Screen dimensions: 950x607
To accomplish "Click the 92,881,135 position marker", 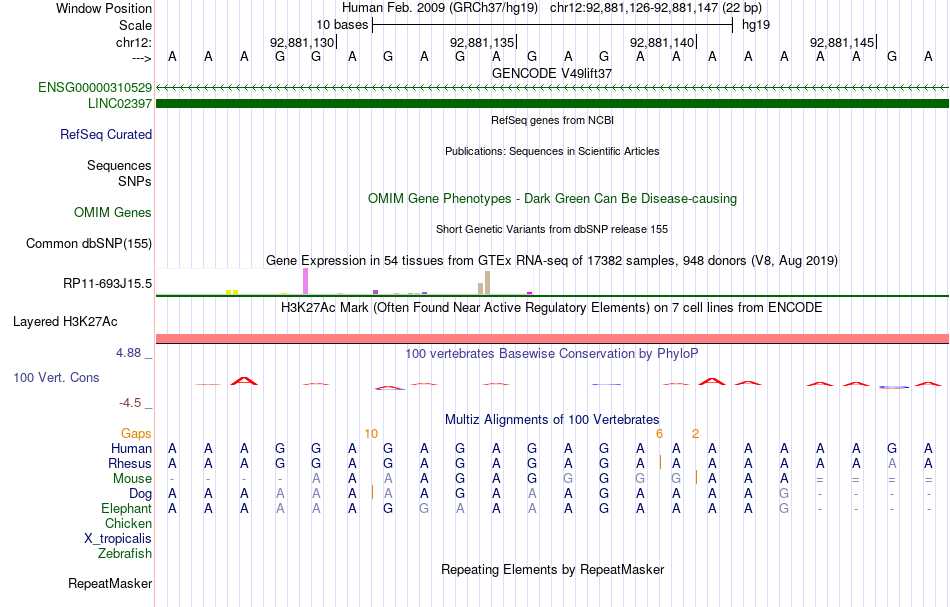I will pyautogui.click(x=482, y=42).
